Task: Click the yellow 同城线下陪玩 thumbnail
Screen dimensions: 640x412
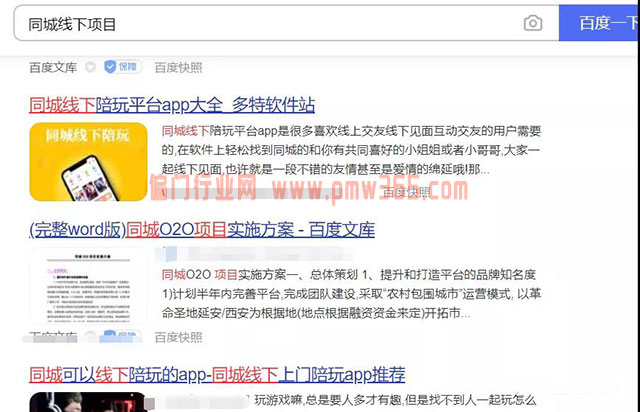Action: click(88, 162)
